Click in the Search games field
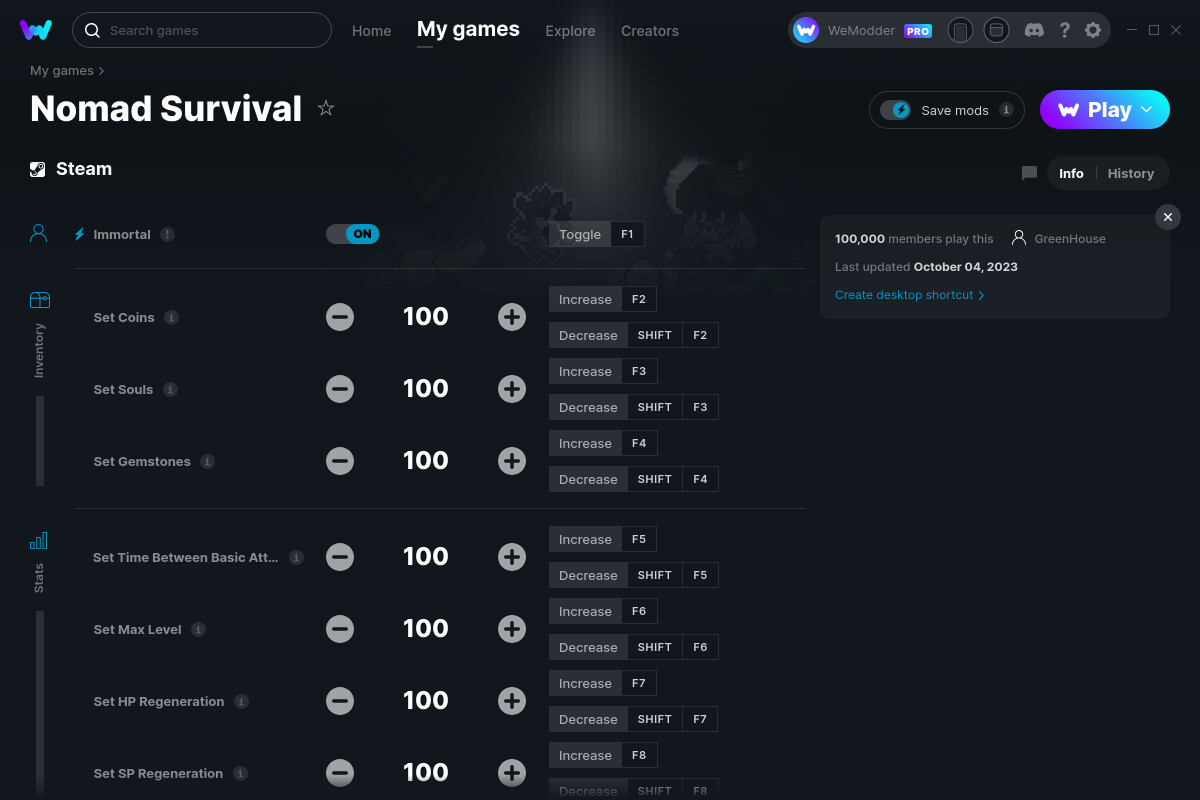The image size is (1200, 800). (x=202, y=30)
